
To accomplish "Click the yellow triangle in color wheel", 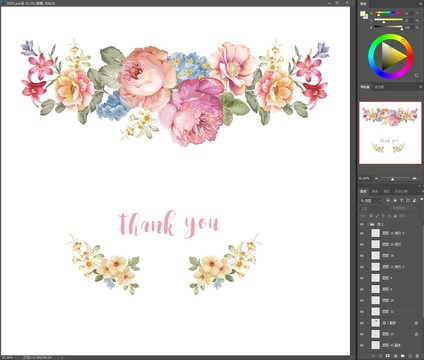I will (393, 56).
